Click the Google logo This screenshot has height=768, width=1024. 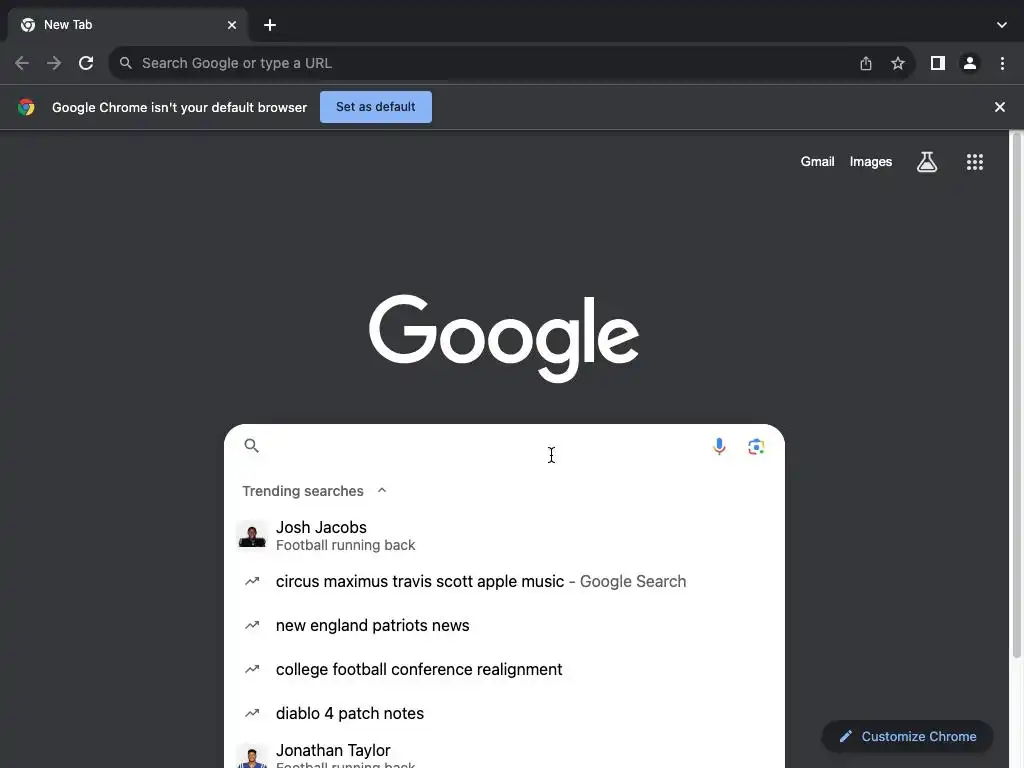tap(504, 338)
